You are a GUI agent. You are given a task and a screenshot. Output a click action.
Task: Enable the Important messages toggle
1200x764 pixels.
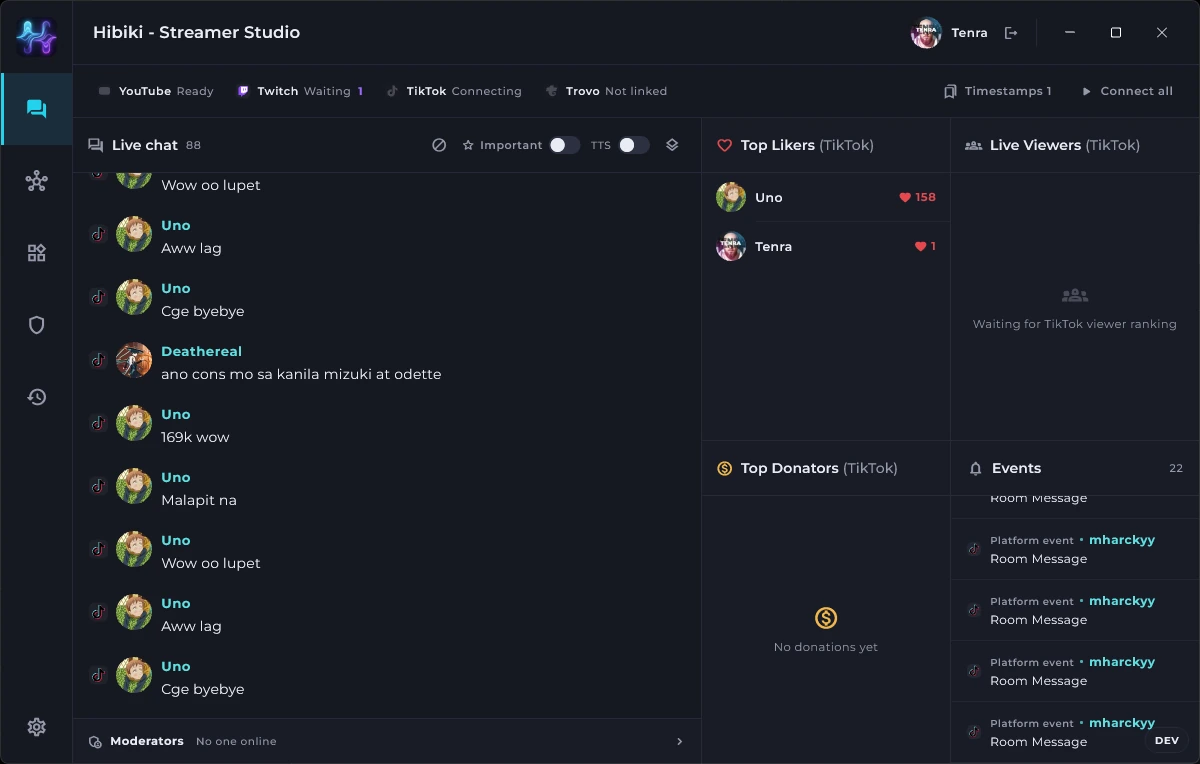pyautogui.click(x=564, y=145)
